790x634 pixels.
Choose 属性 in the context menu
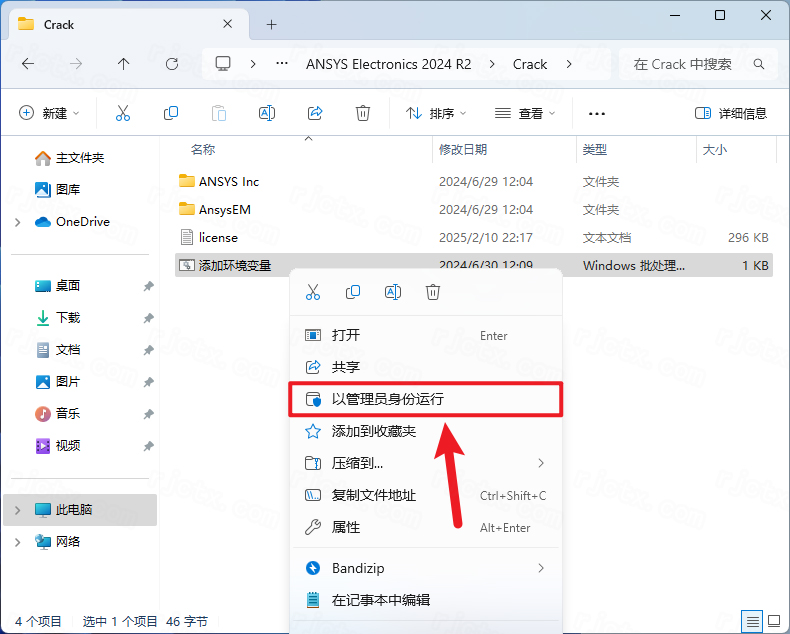pos(346,527)
